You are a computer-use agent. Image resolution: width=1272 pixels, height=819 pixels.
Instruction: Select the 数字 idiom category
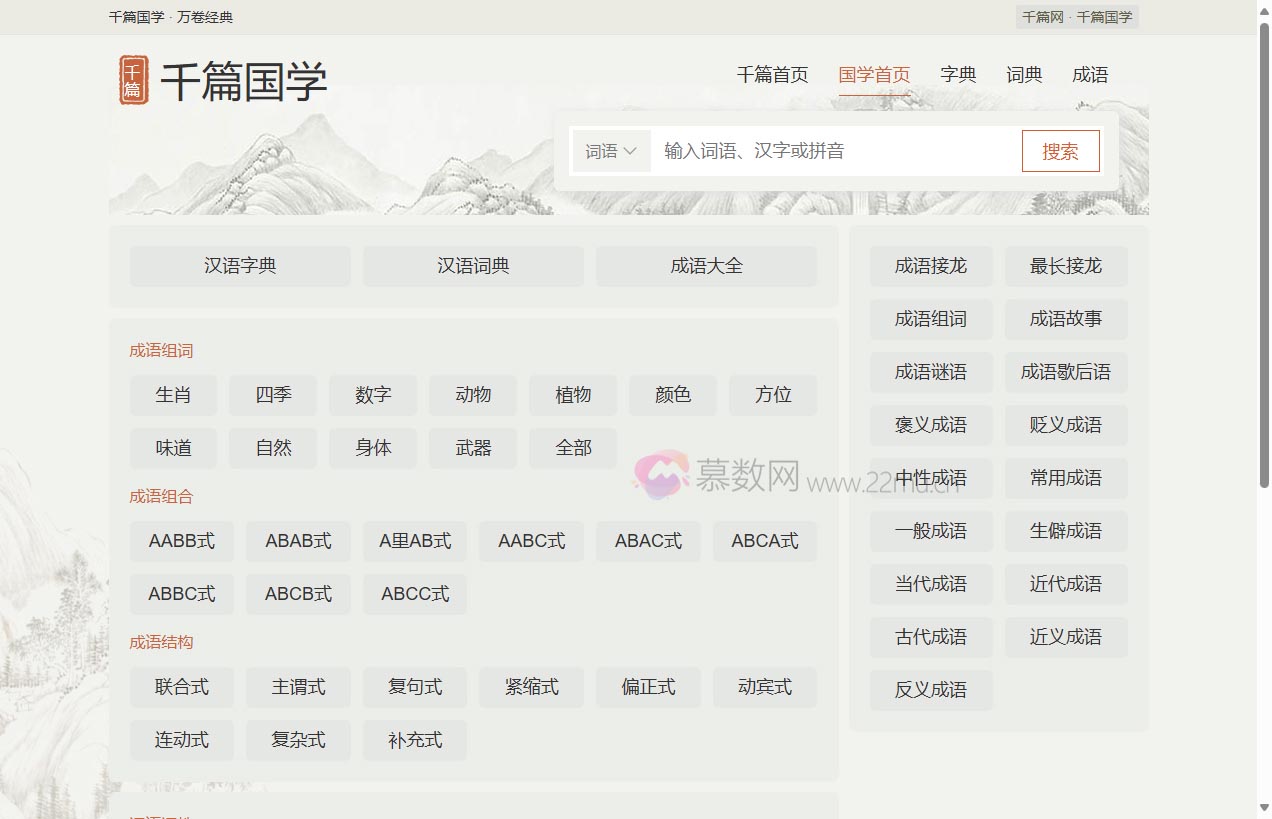pos(372,395)
